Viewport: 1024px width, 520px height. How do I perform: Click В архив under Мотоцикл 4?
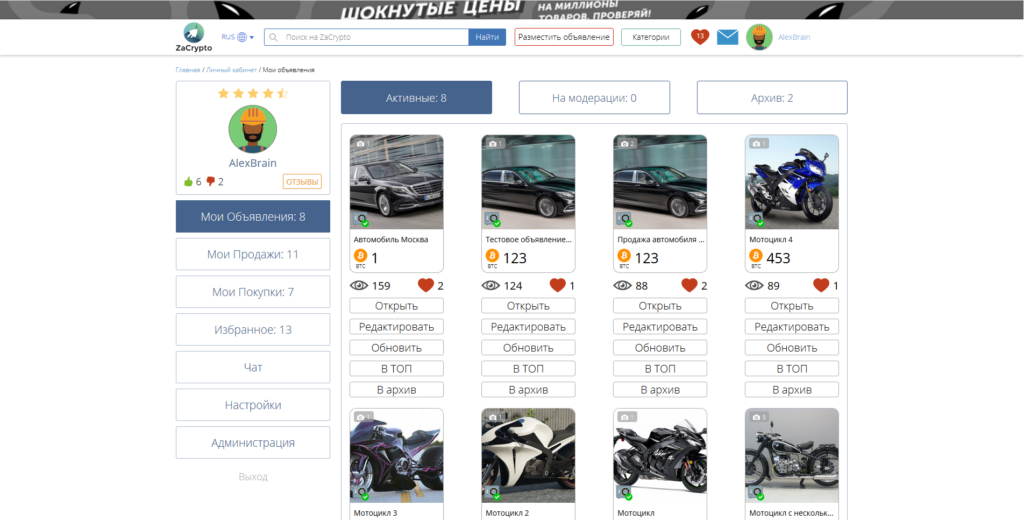pos(792,389)
